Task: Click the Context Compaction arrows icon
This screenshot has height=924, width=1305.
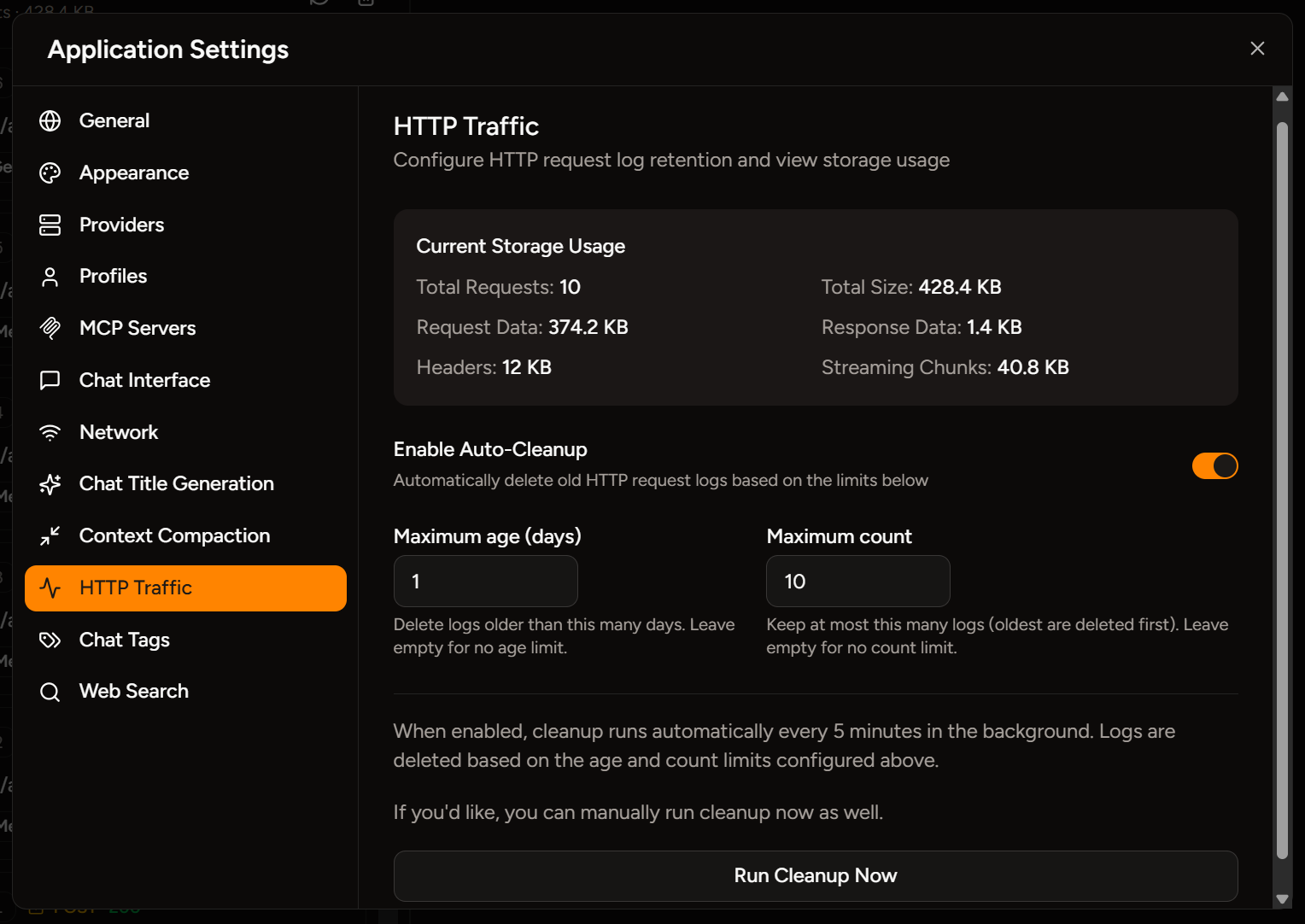Action: (x=50, y=535)
